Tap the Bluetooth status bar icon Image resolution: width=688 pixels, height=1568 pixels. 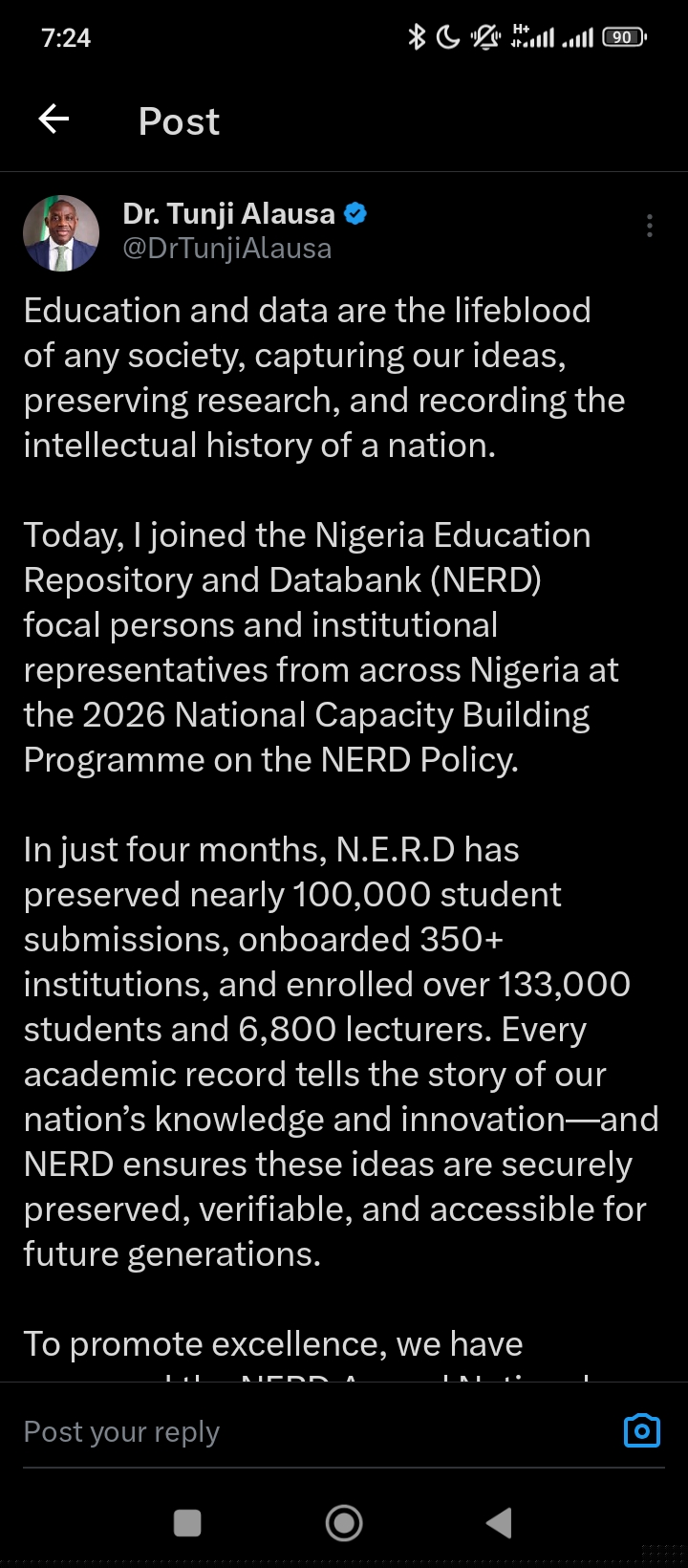click(417, 37)
